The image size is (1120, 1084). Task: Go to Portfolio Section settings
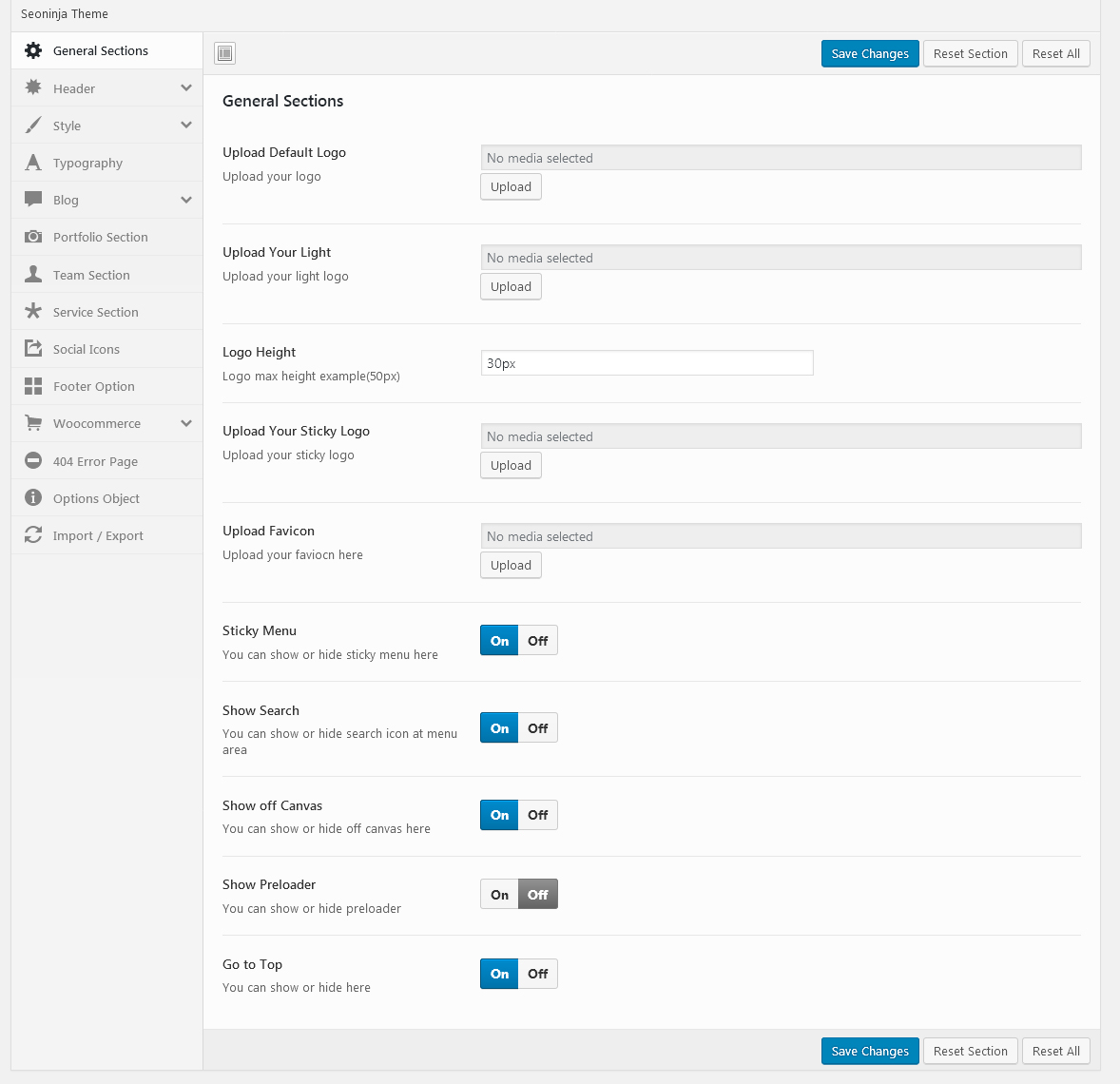point(107,237)
